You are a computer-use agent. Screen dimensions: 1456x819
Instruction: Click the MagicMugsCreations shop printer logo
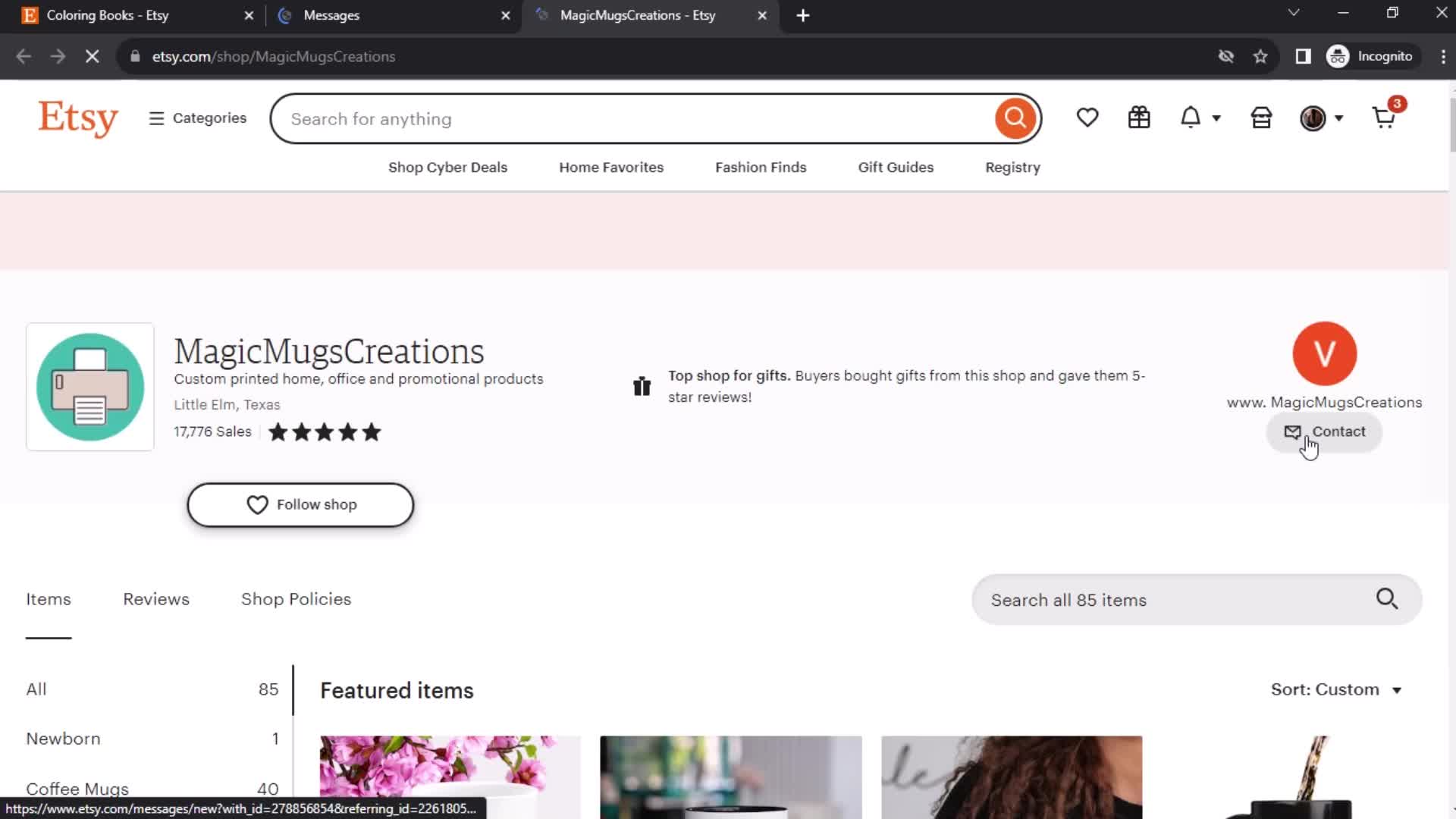point(90,387)
